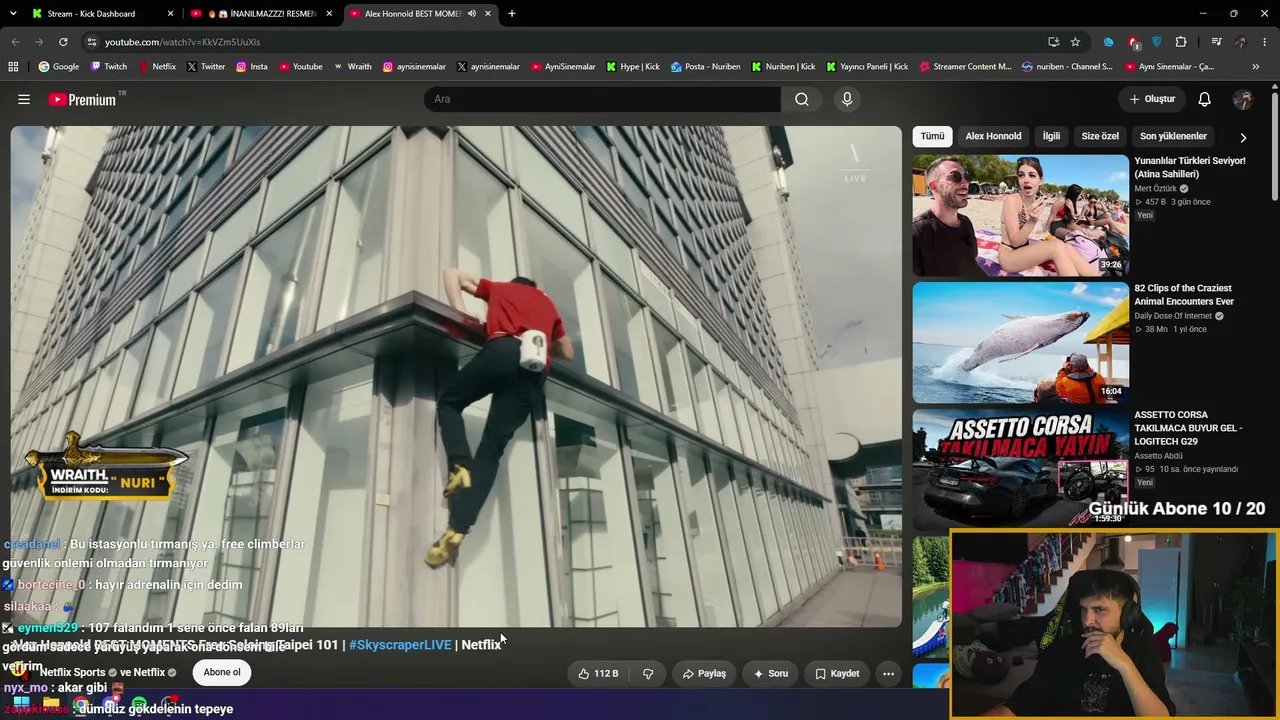
Task: Click the browser address bar URL
Action: (182, 42)
